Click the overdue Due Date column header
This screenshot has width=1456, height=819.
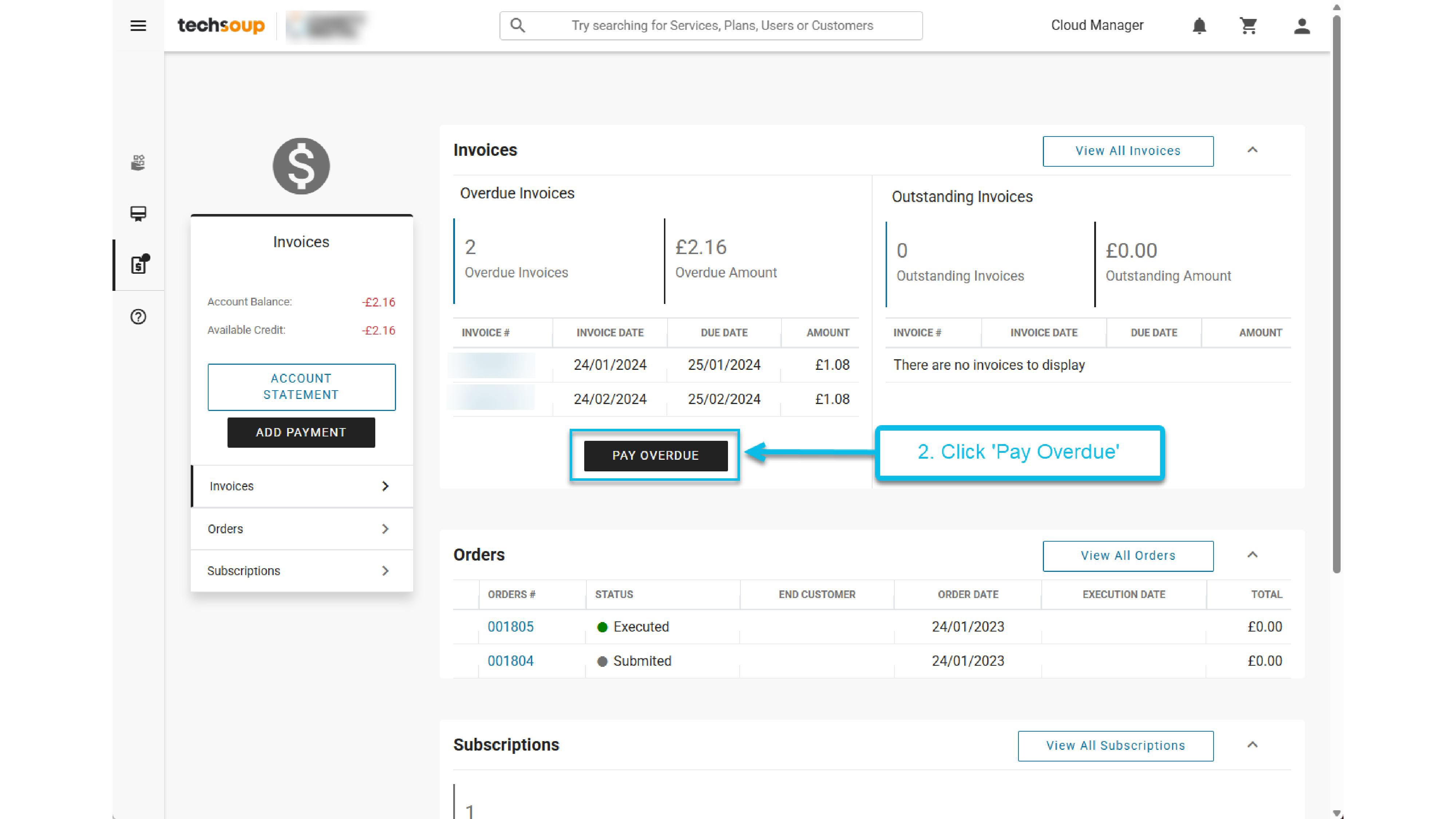tap(724, 333)
